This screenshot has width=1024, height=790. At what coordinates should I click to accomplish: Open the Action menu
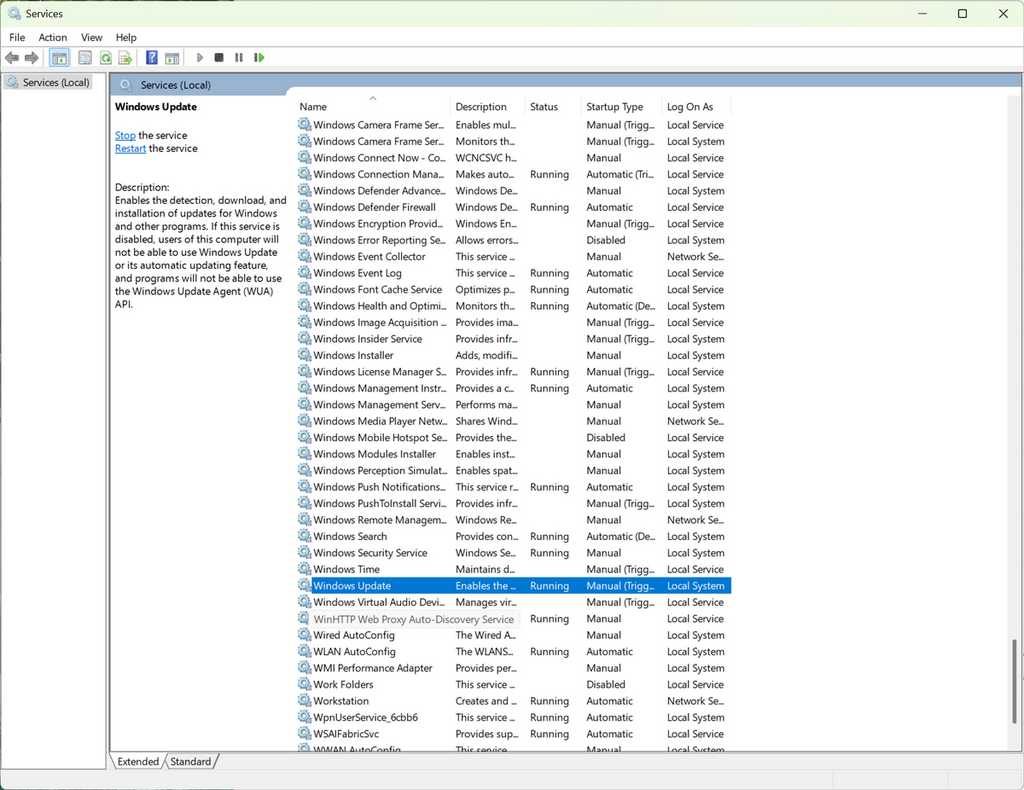(53, 37)
